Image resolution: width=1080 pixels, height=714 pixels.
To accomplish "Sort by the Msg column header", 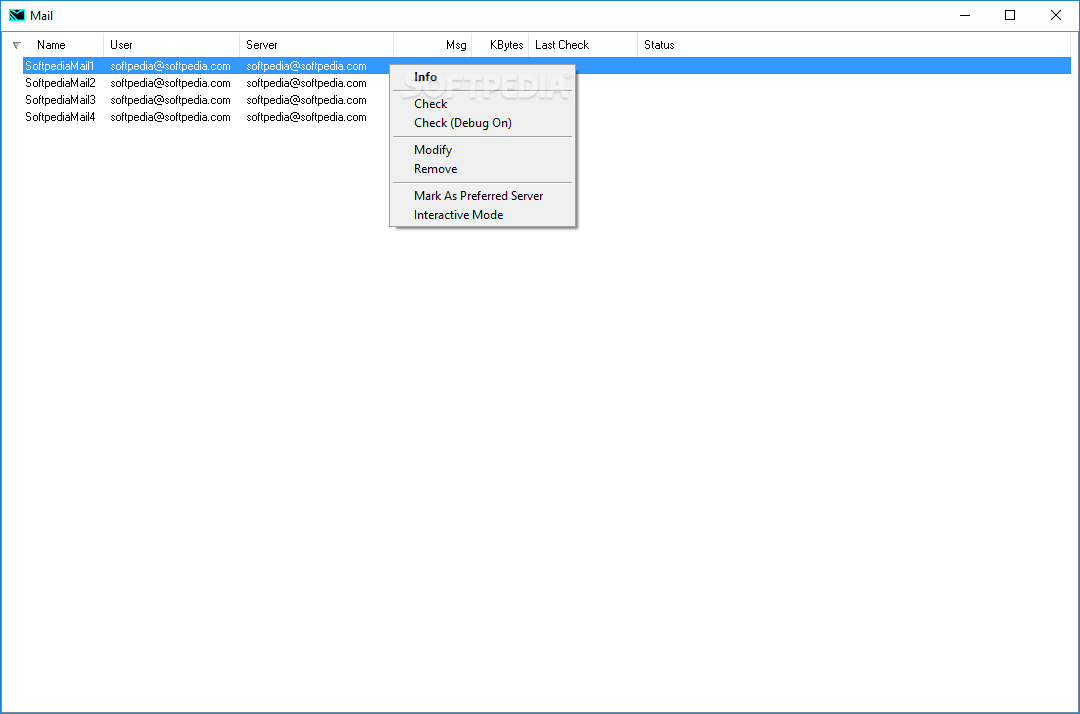I will pos(433,45).
